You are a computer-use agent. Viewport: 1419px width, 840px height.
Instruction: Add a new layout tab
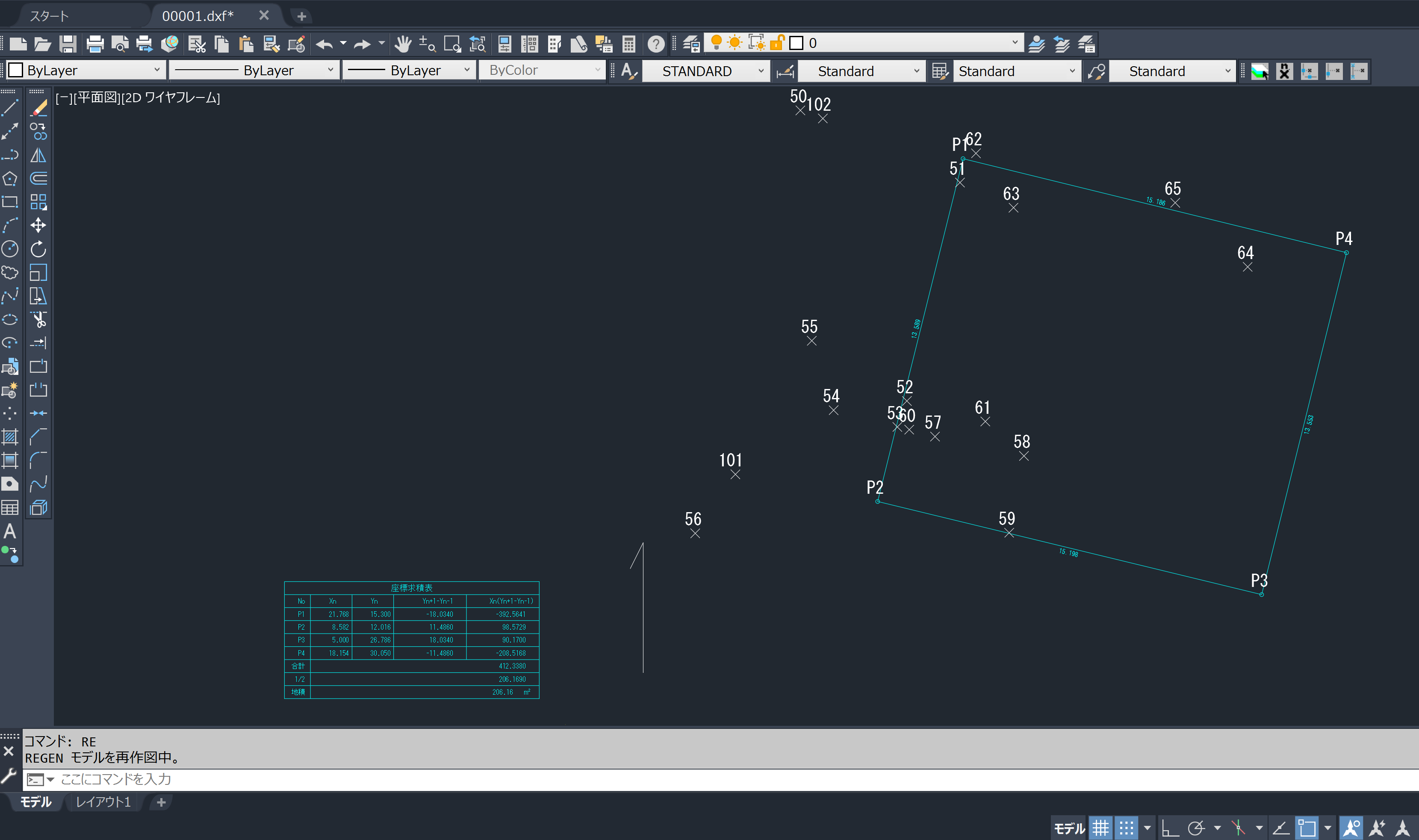coord(161,802)
